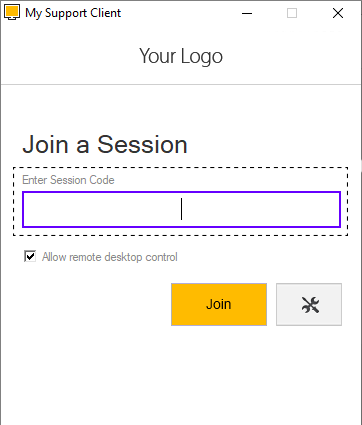Click the Enter Session Code label
The height and width of the screenshot is (425, 362).
68,180
